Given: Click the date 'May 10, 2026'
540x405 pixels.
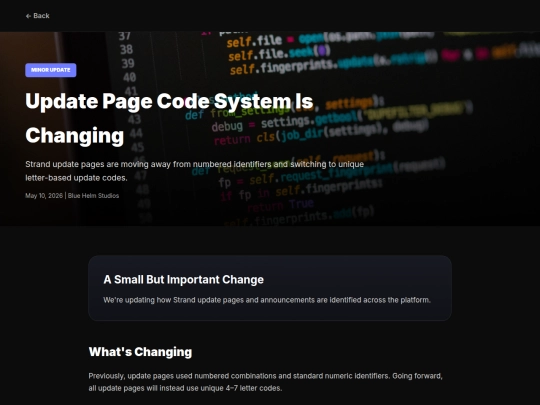Looking at the screenshot, I should point(44,196).
